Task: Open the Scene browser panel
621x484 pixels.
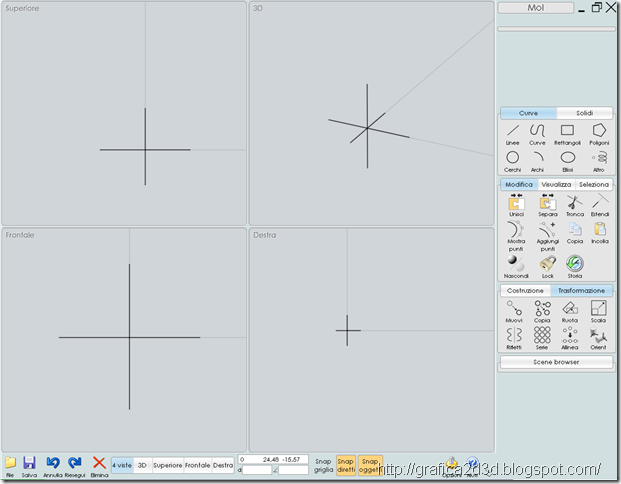Action: click(556, 362)
